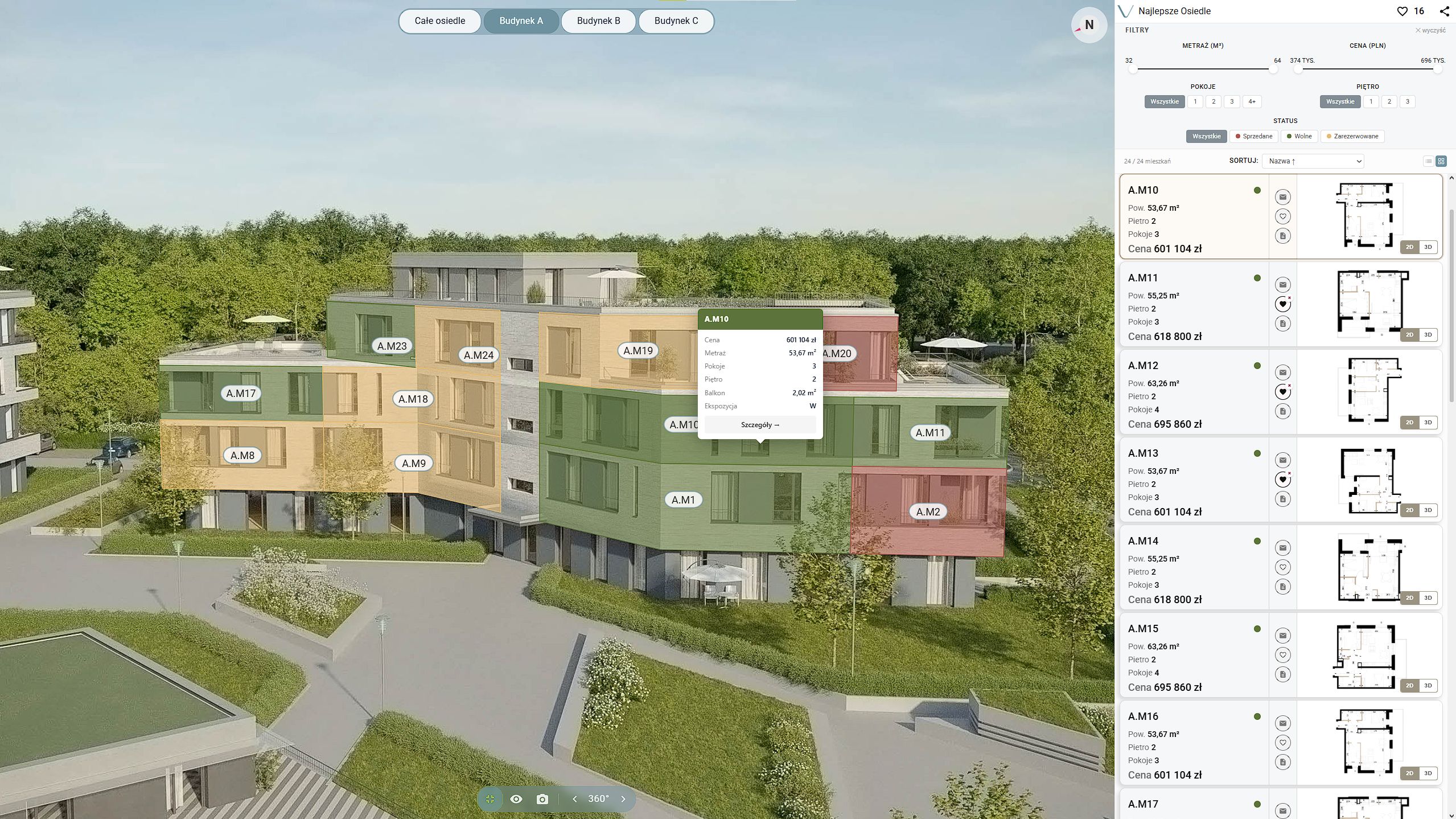Rotate 360 view to previous angle

click(574, 799)
